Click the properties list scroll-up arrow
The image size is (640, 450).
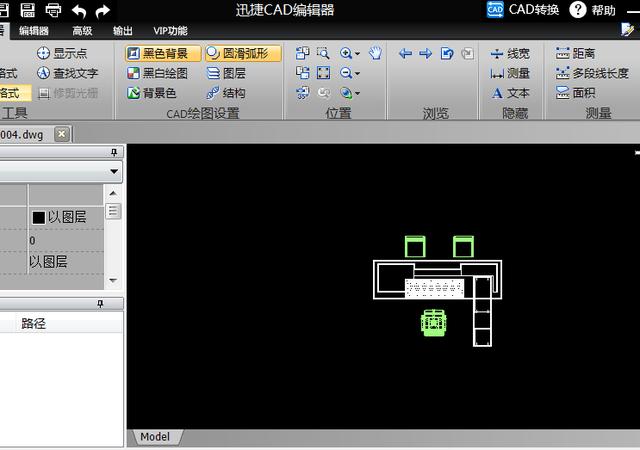point(113,193)
